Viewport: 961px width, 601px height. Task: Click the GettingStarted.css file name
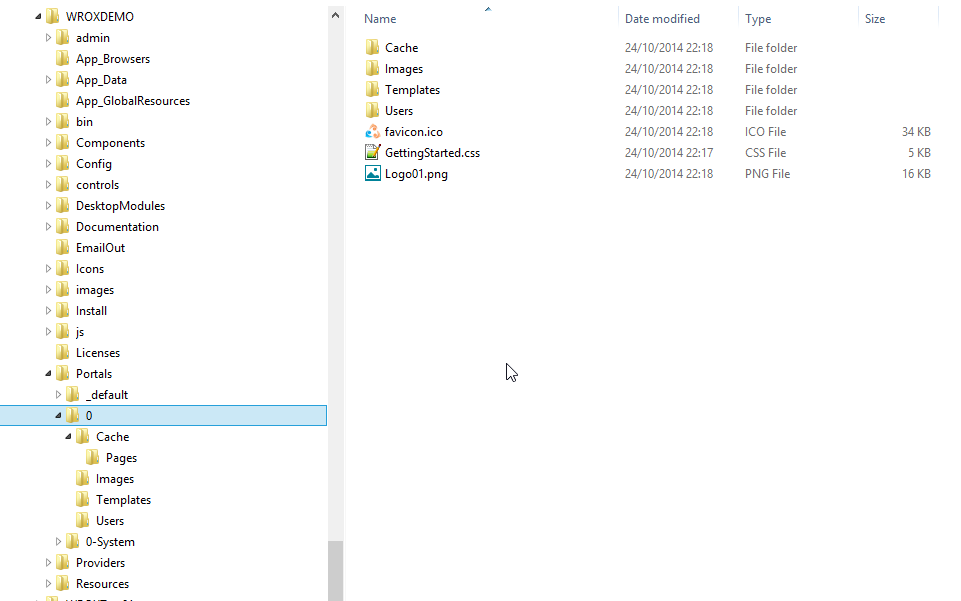click(432, 153)
